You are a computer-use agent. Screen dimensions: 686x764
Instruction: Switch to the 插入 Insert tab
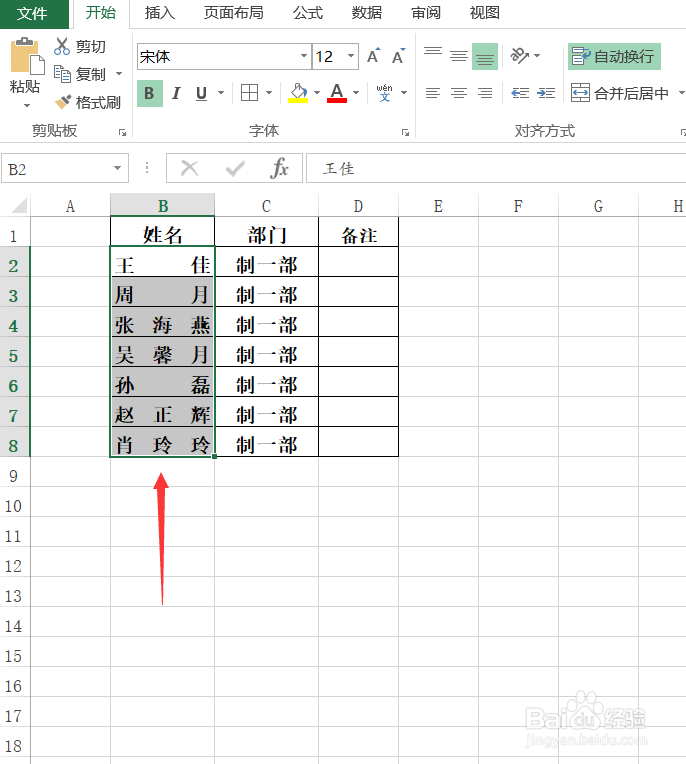(159, 13)
